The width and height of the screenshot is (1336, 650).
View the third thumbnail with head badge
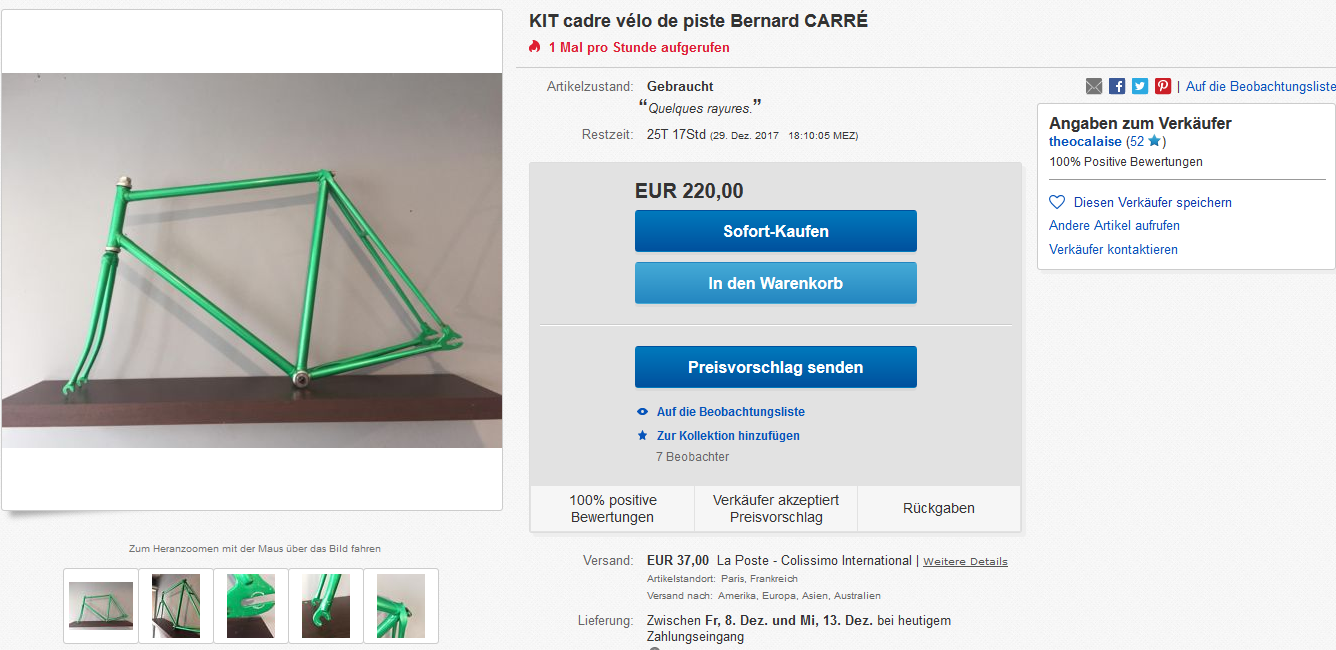pos(251,606)
